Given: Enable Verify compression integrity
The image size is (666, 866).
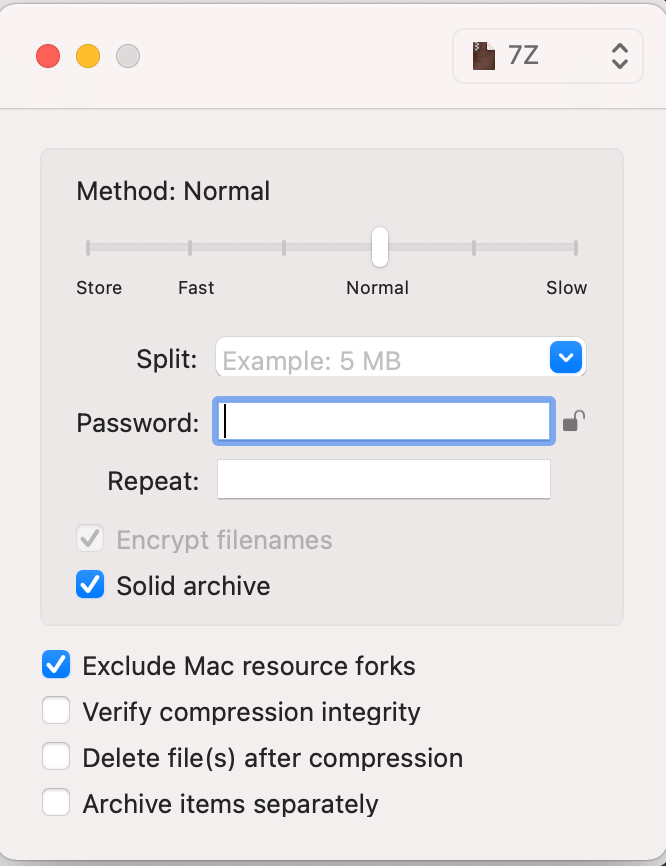Looking at the screenshot, I should tap(56, 711).
